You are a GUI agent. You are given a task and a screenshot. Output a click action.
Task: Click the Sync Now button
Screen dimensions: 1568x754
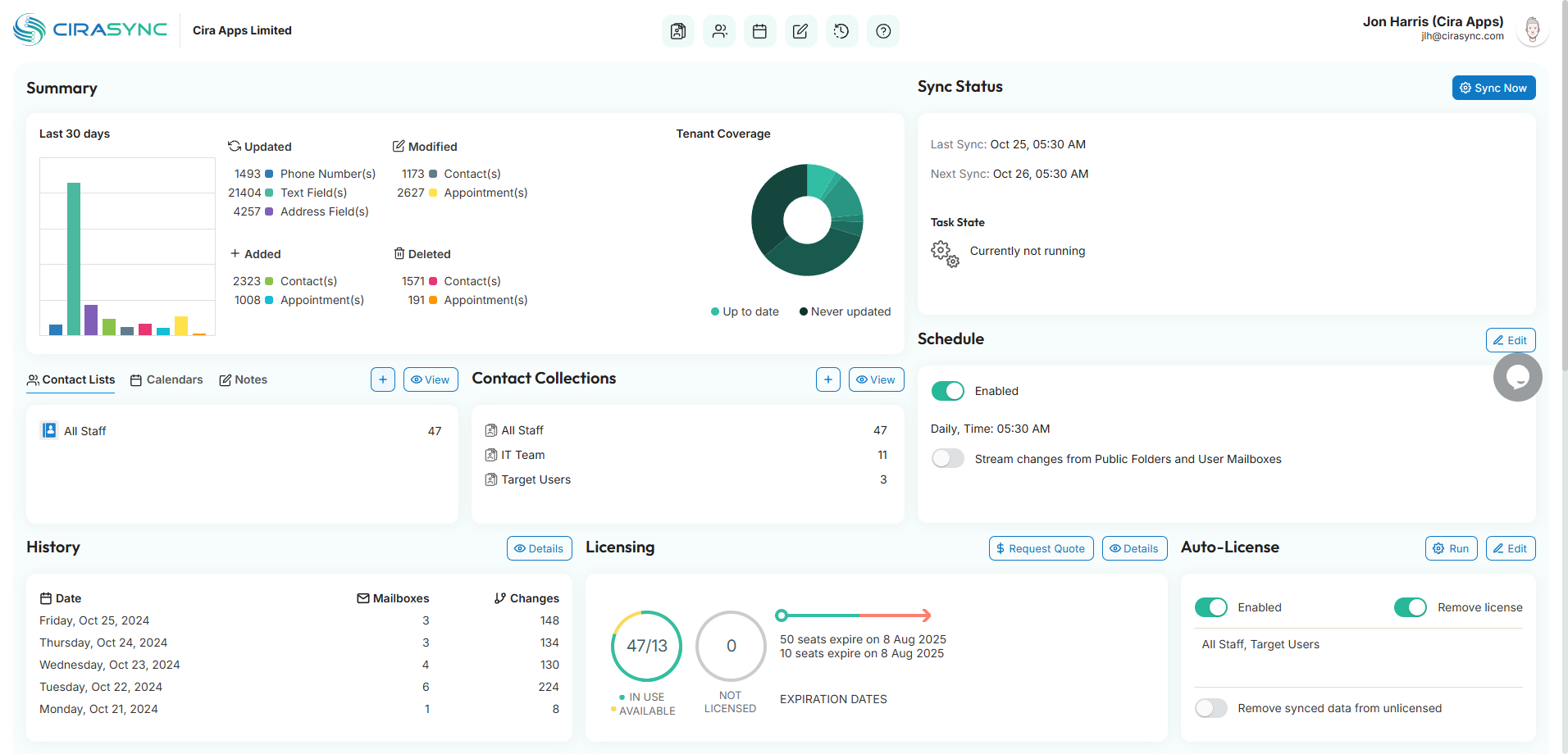point(1493,88)
